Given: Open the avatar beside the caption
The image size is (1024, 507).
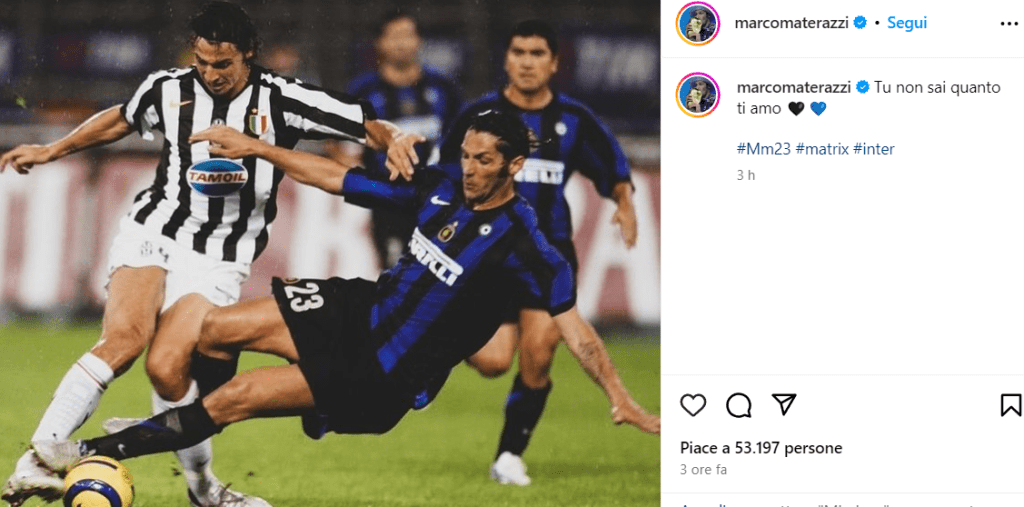Looking at the screenshot, I should [x=697, y=95].
